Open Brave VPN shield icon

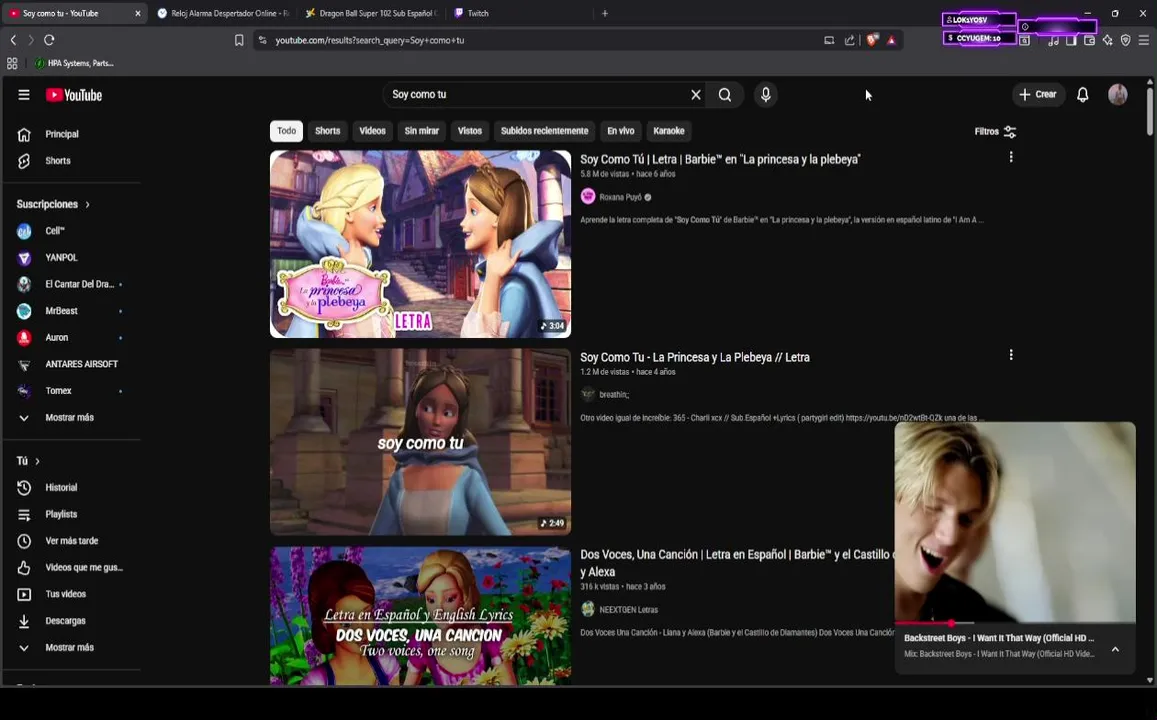tap(1125, 40)
